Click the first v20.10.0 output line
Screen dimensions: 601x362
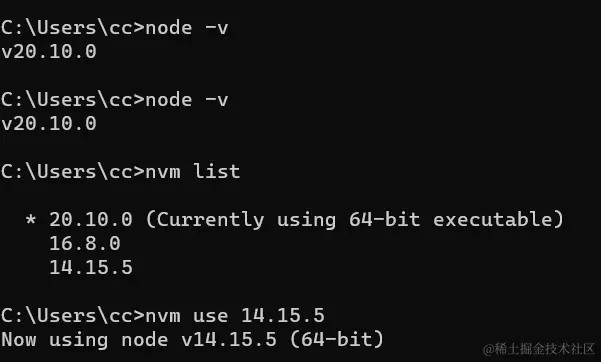(x=49, y=51)
